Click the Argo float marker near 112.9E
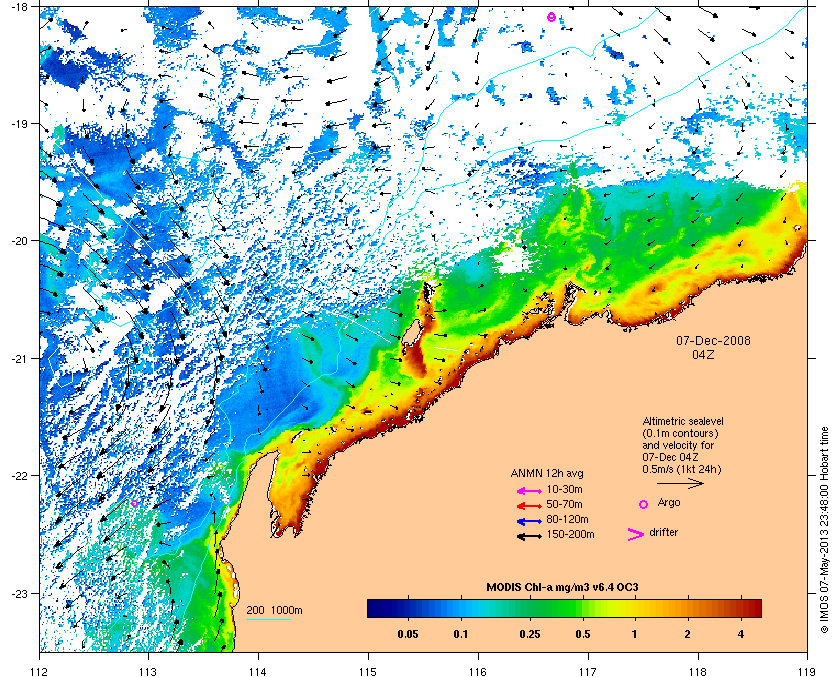The height and width of the screenshot is (677, 838). pos(134,503)
